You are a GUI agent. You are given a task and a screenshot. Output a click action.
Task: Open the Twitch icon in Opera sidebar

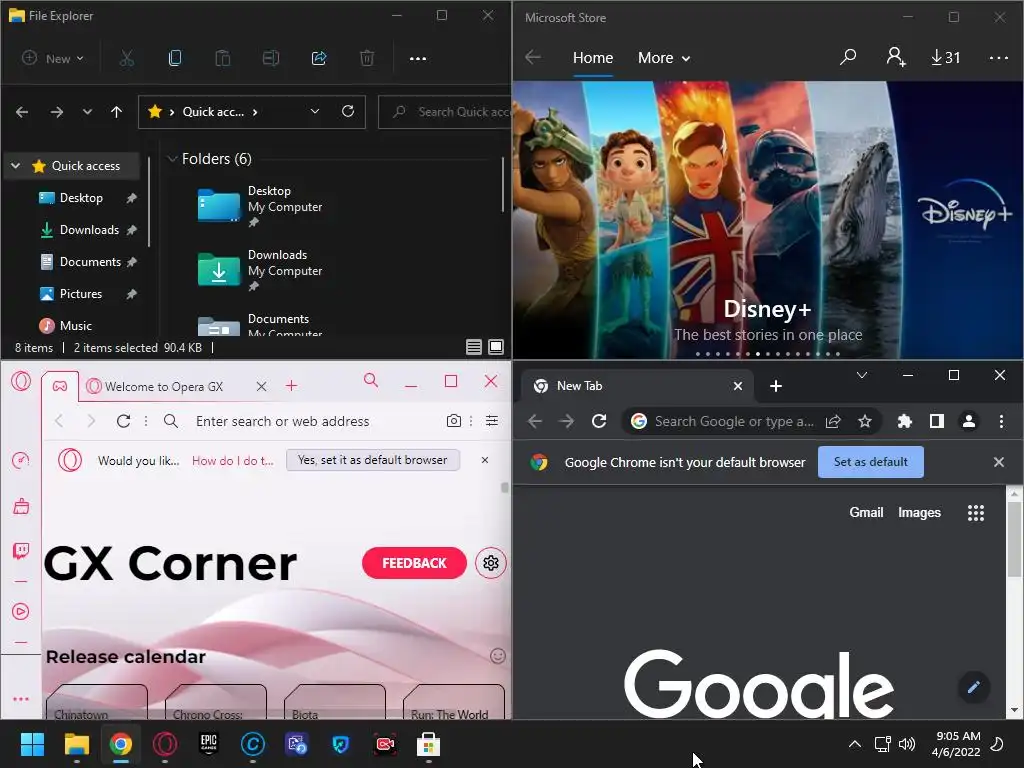coord(21,551)
